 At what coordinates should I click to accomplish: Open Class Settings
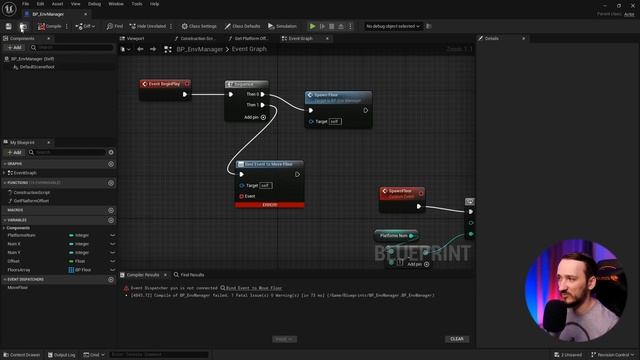tap(199, 26)
